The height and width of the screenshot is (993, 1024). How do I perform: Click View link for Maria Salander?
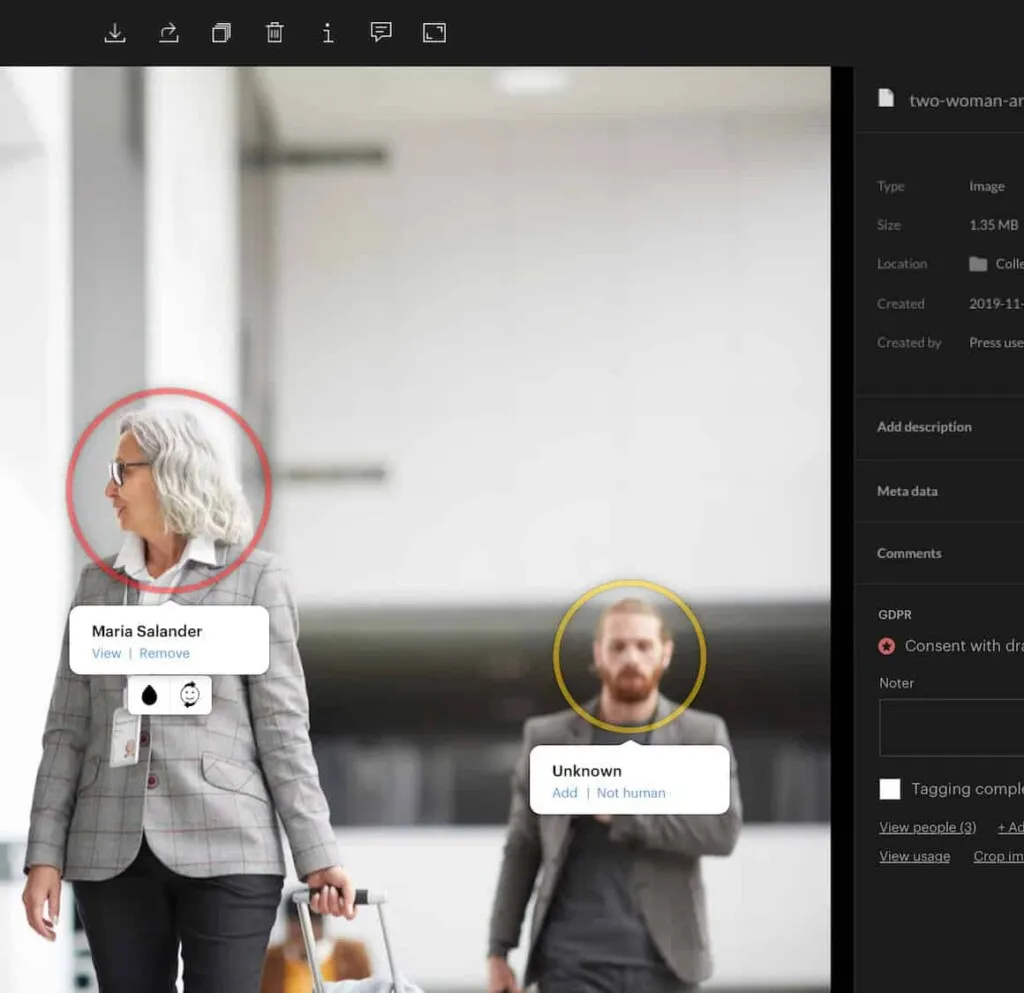106,653
